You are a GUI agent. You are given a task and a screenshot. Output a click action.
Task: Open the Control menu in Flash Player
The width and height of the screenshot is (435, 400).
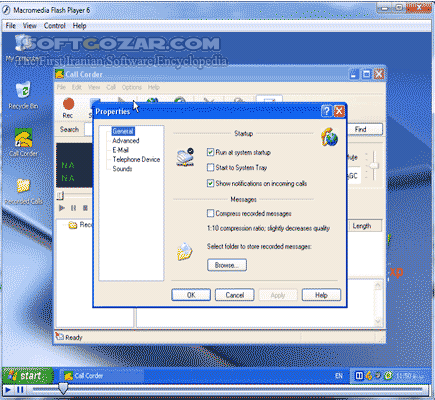tap(55, 26)
